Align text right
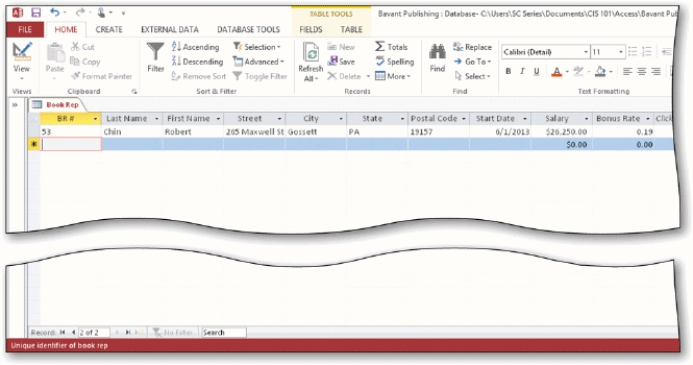Viewport: 693px width, 365px height. point(656,71)
